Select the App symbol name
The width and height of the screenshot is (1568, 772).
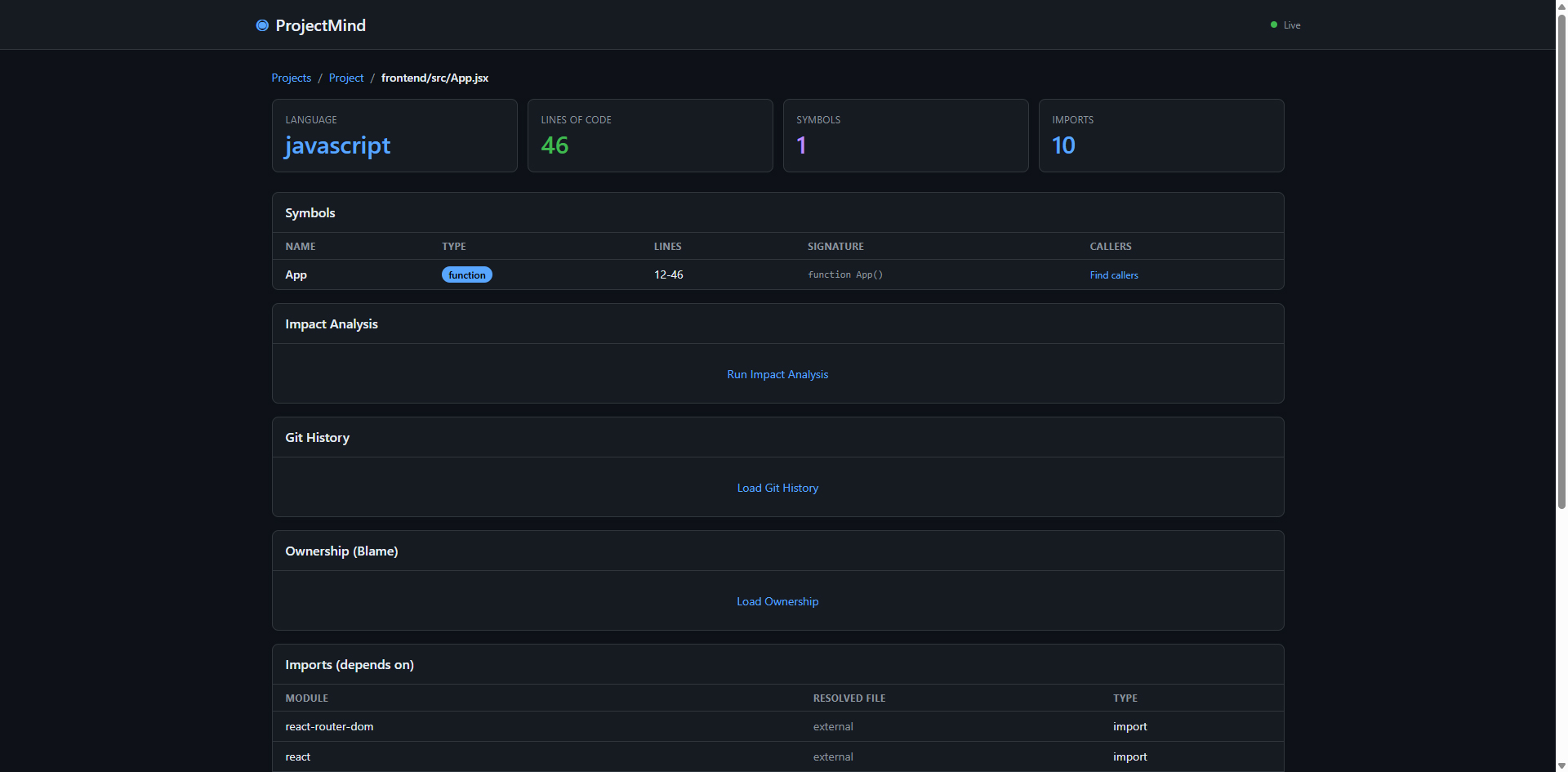(x=296, y=275)
